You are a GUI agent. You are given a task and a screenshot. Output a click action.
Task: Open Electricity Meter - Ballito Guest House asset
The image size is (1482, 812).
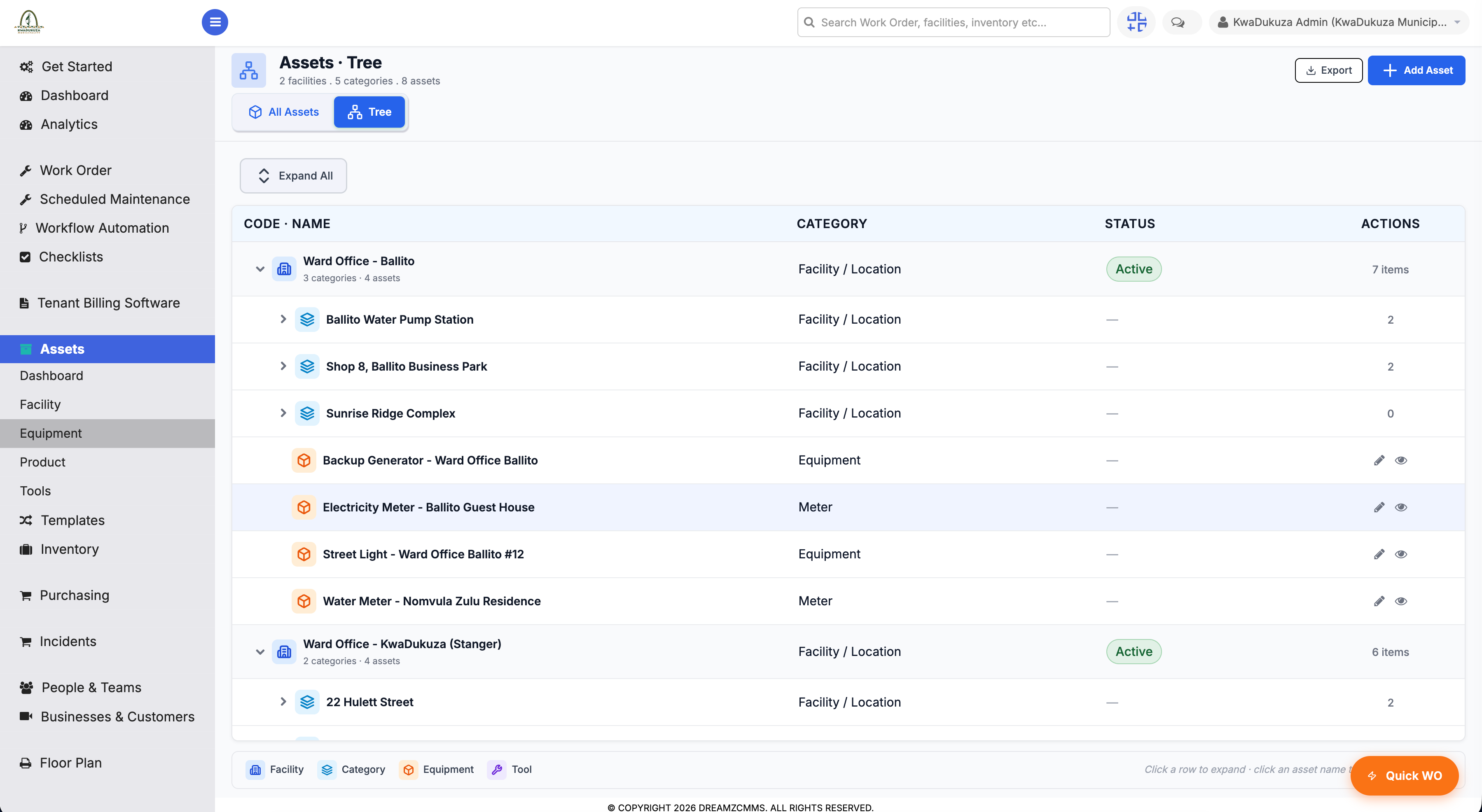pyautogui.click(x=428, y=507)
